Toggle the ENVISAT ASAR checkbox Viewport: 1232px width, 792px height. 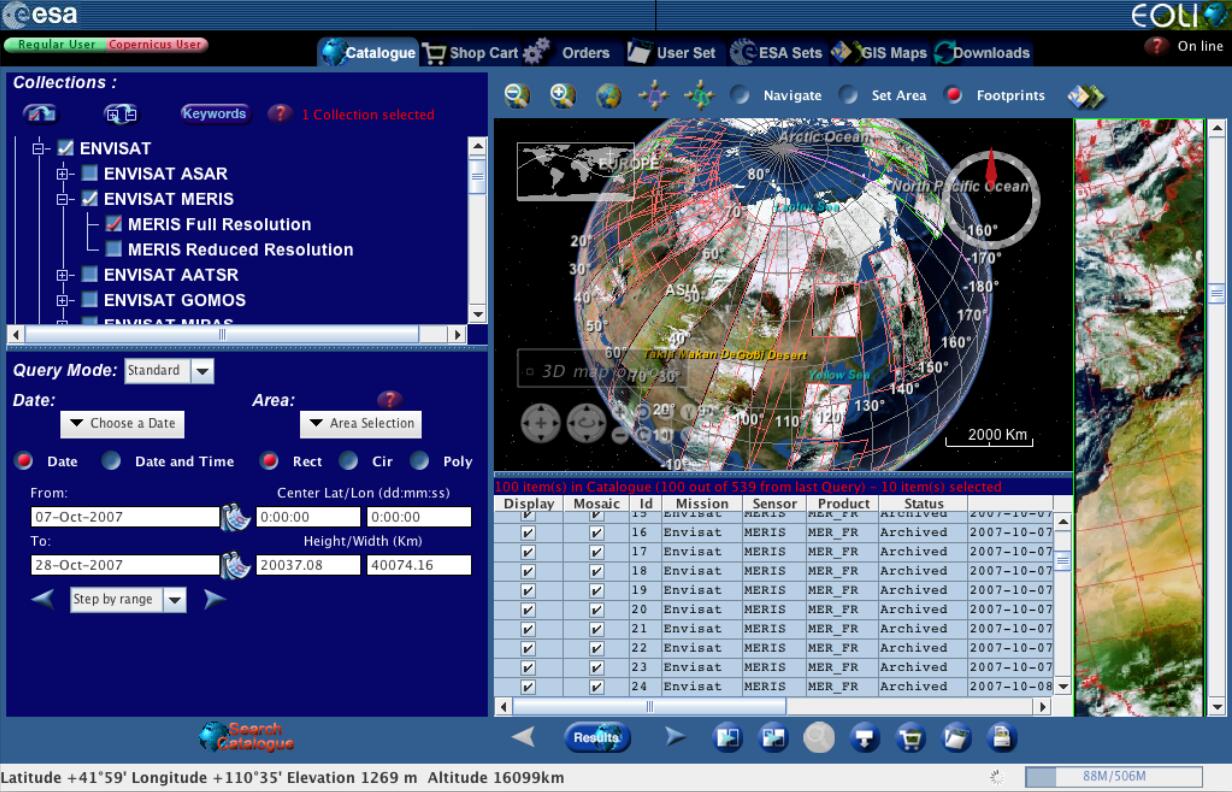[90, 173]
